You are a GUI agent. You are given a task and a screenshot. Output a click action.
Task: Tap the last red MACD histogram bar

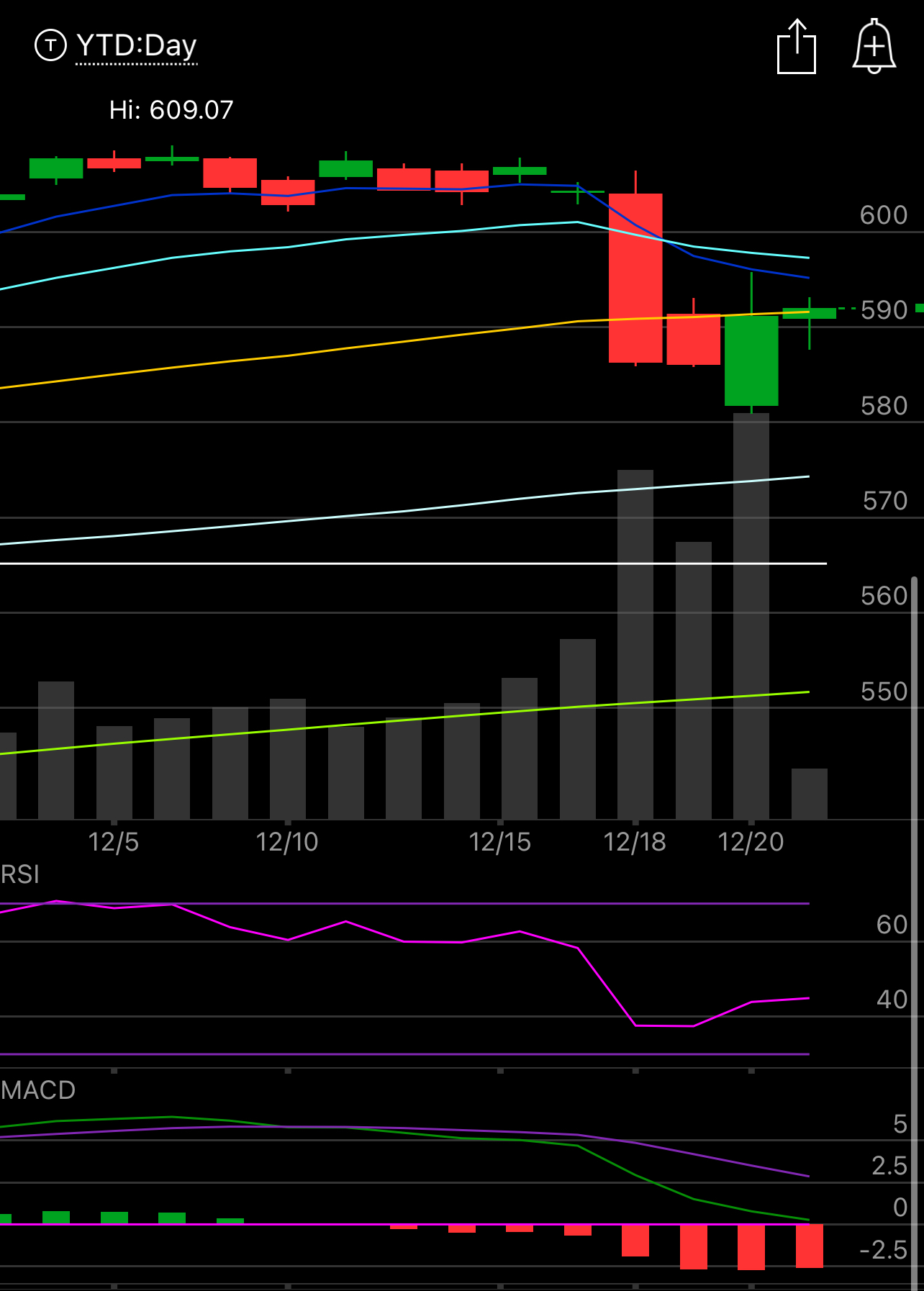[x=810, y=1246]
